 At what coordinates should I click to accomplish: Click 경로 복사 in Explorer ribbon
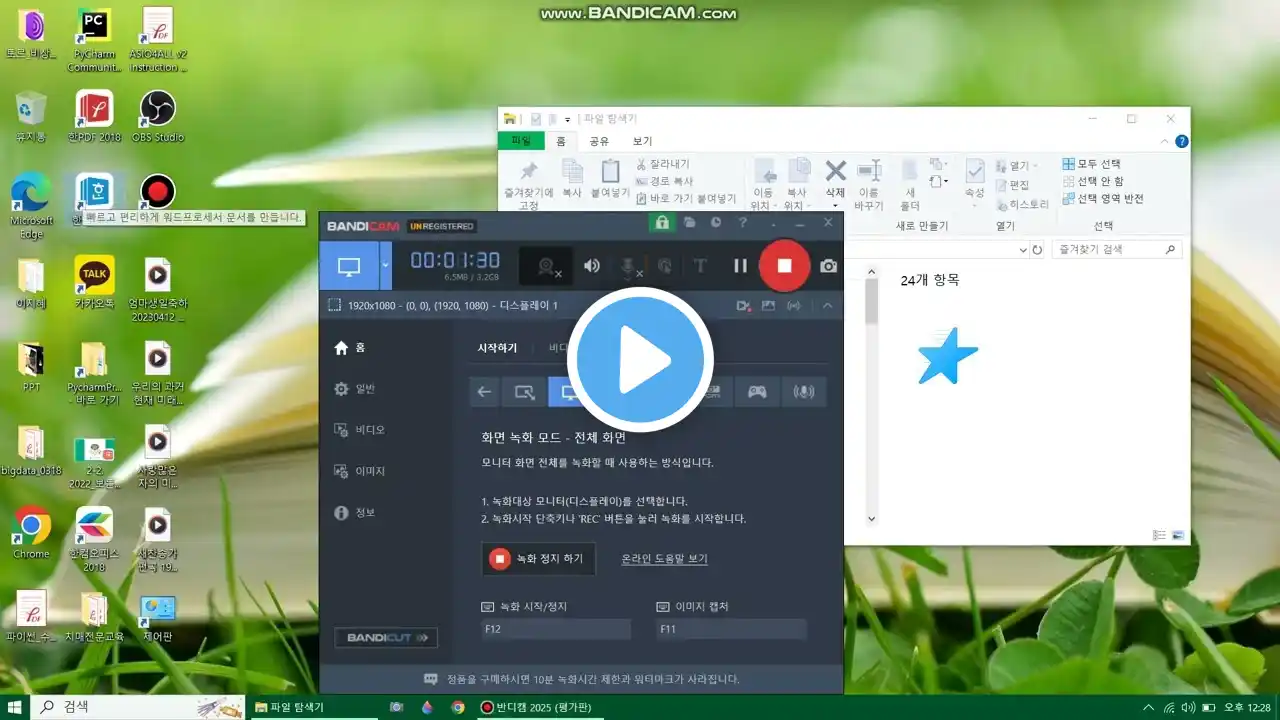665,182
